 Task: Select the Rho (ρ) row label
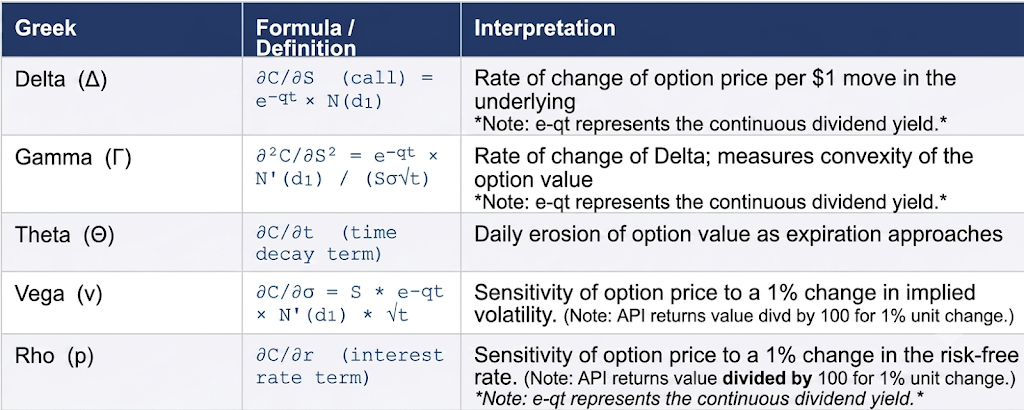pos(54,356)
